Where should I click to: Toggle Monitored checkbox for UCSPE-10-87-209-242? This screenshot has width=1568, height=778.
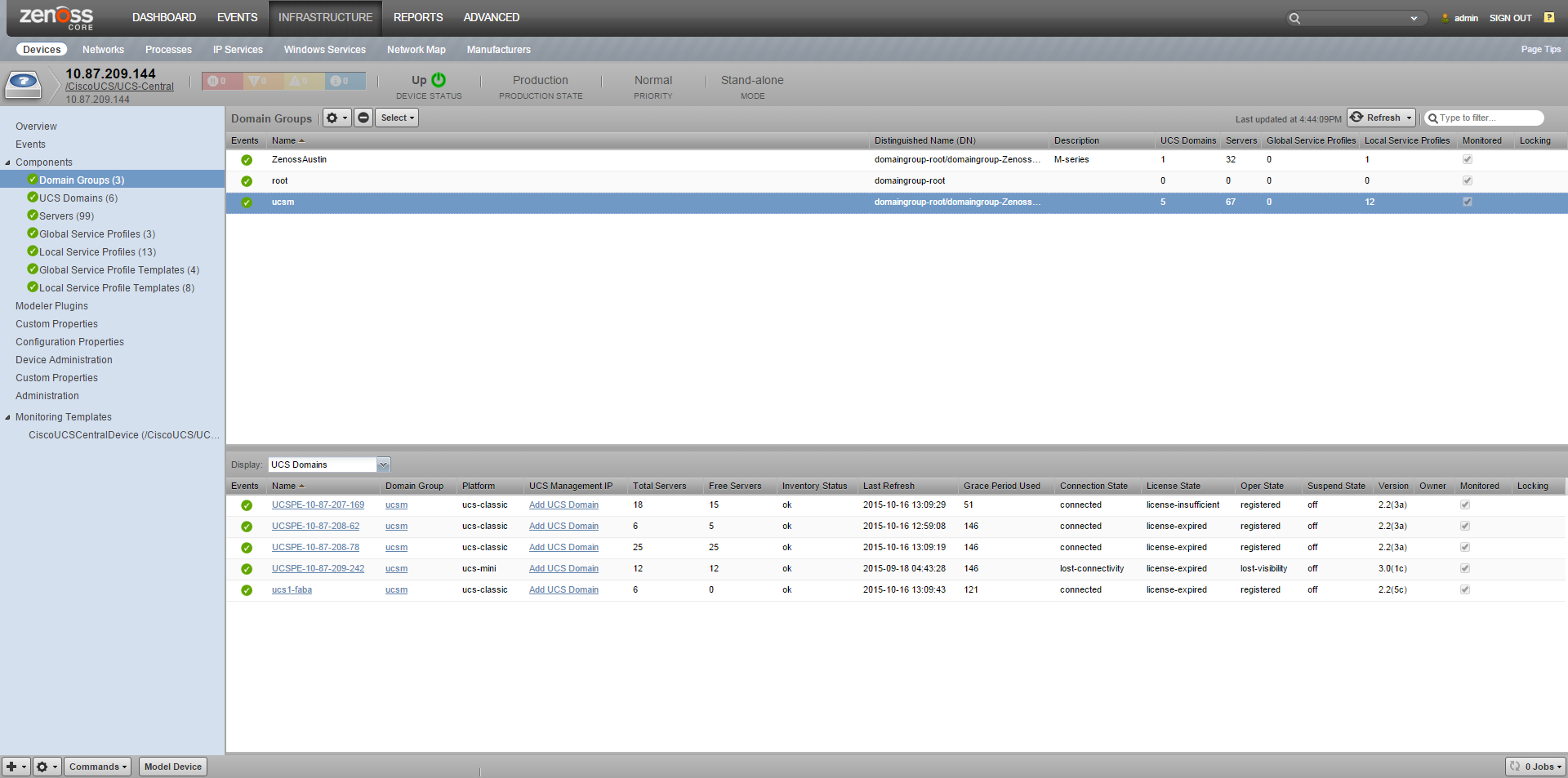tap(1465, 568)
